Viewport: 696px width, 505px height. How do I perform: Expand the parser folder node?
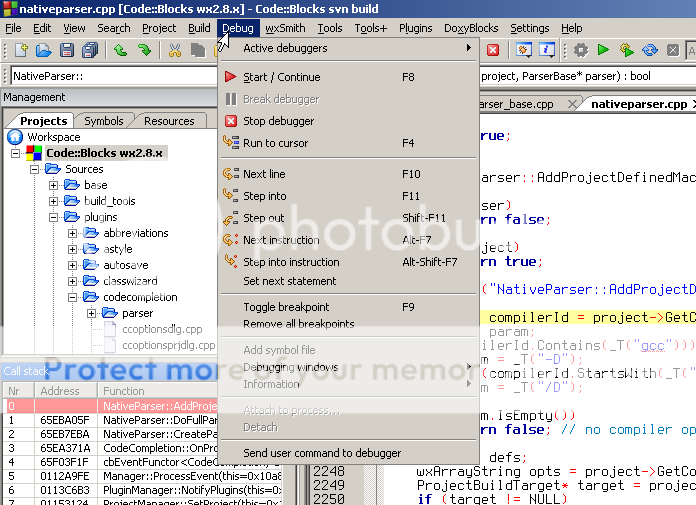click(91, 313)
